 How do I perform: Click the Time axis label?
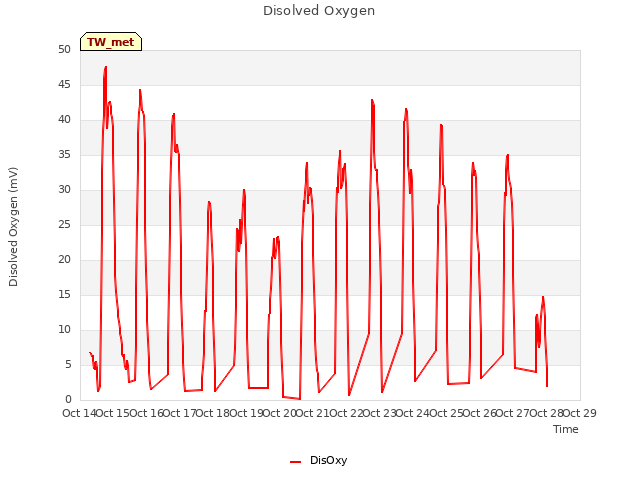pos(565,429)
